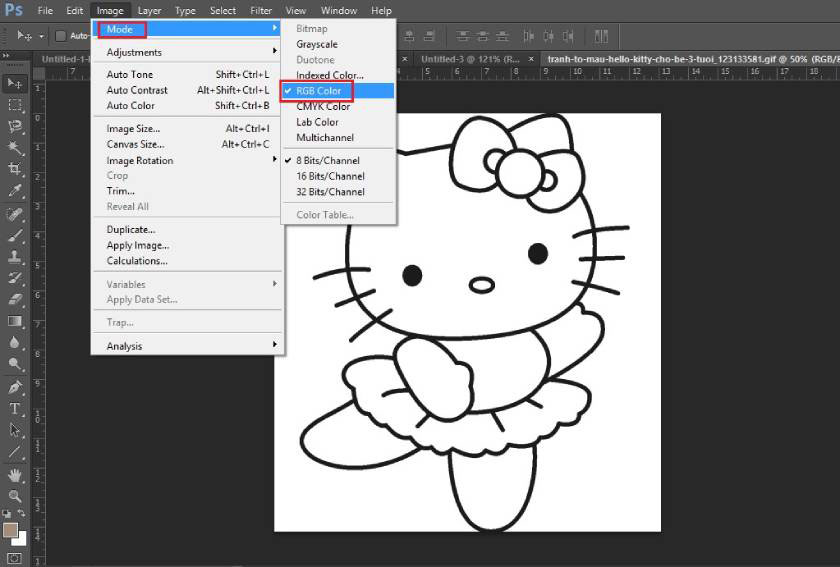Open the Filter menu

click(261, 10)
